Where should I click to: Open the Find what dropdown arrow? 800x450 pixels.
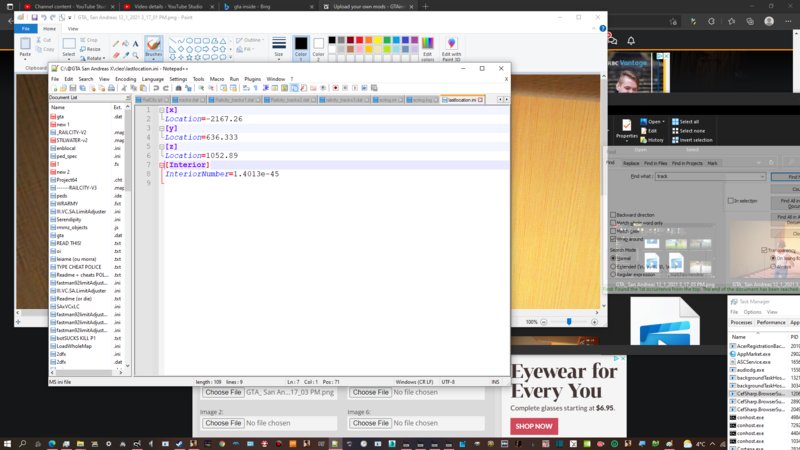click(x=762, y=177)
